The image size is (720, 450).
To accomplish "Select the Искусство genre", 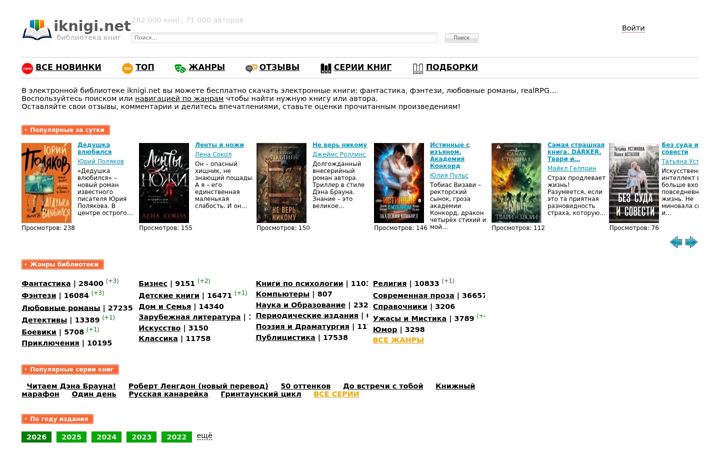I will (160, 328).
